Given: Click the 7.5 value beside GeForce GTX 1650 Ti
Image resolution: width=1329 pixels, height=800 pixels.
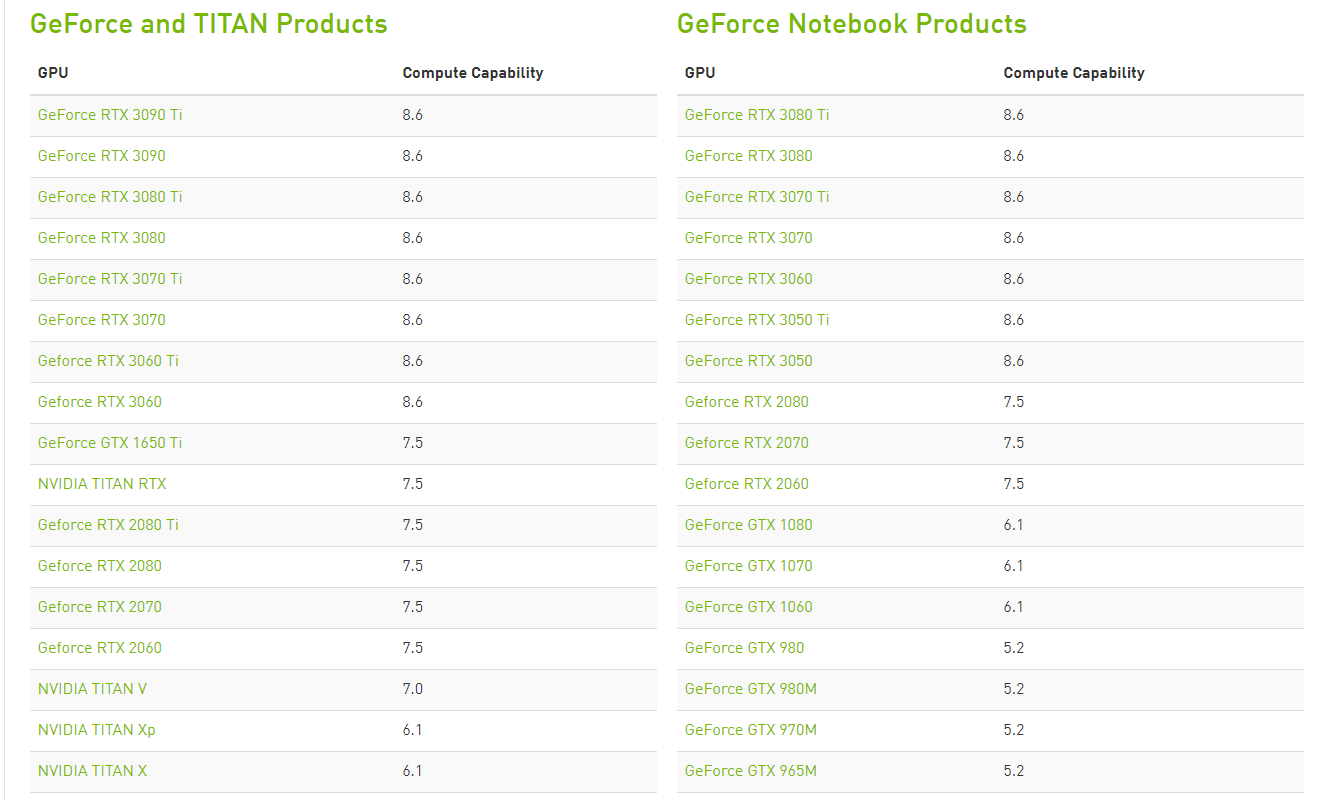Looking at the screenshot, I should (x=413, y=443).
